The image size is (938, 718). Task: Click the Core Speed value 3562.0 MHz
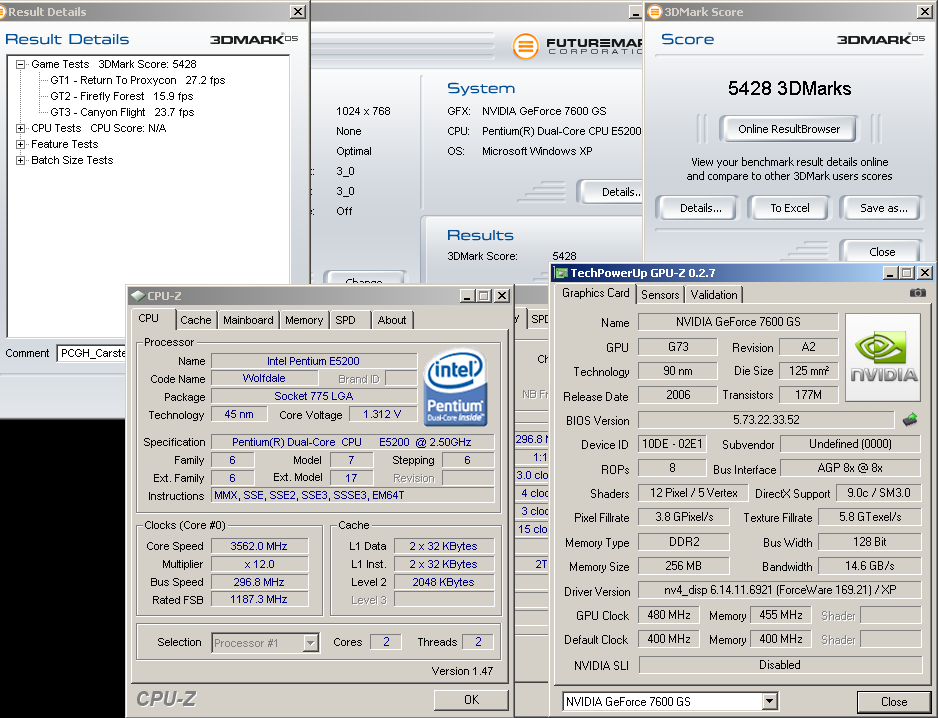tap(259, 546)
